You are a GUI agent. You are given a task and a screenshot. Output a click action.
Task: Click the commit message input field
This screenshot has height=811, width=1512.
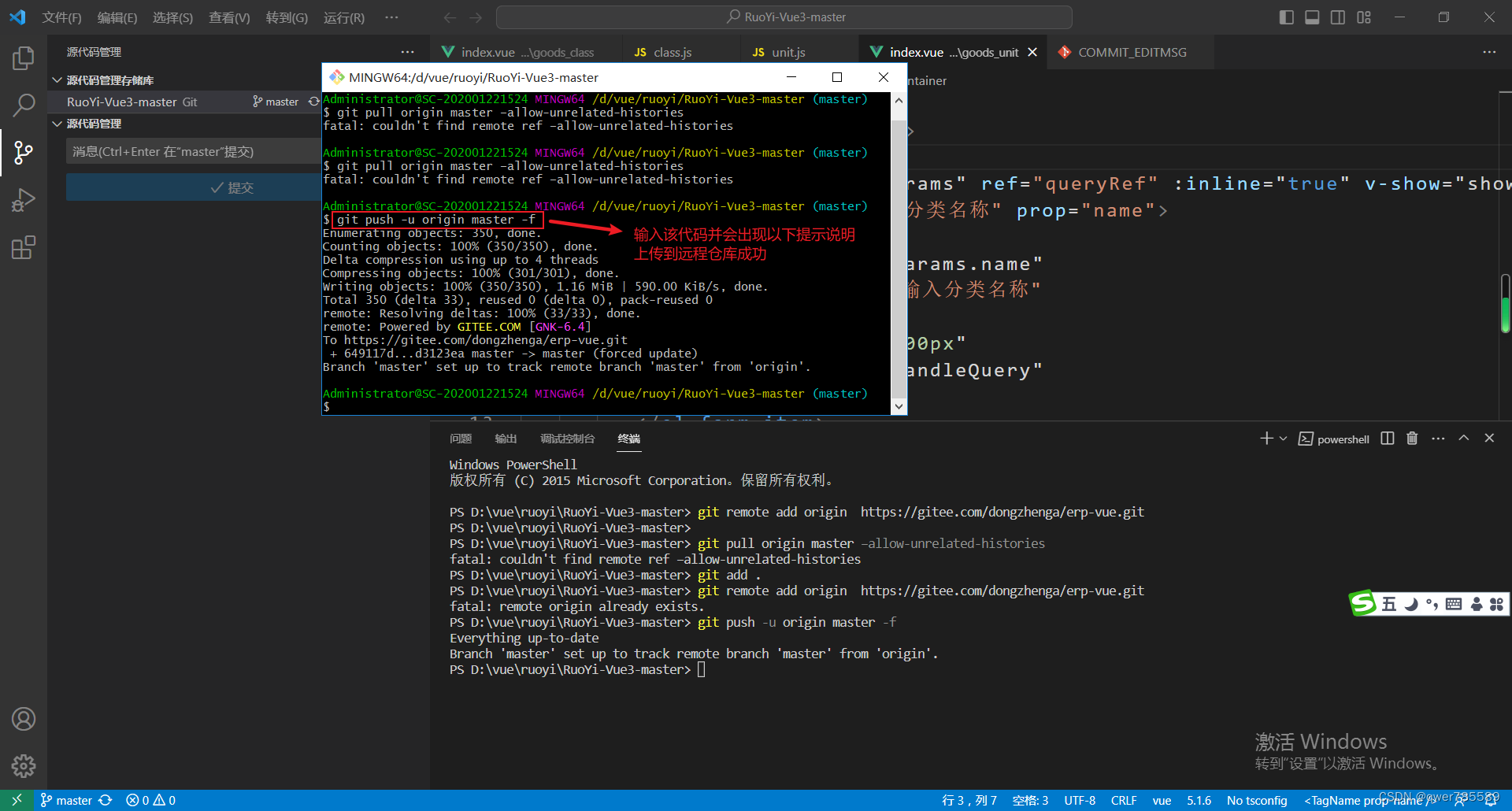click(194, 151)
